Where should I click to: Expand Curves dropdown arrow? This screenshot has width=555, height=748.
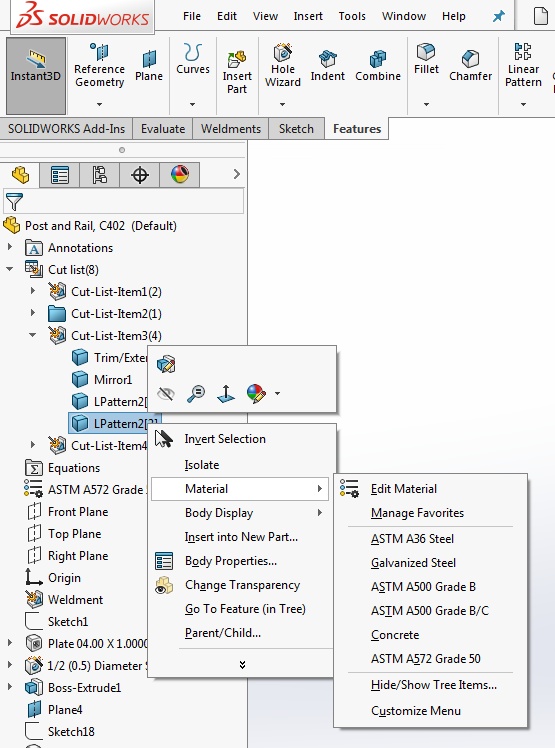(192, 104)
